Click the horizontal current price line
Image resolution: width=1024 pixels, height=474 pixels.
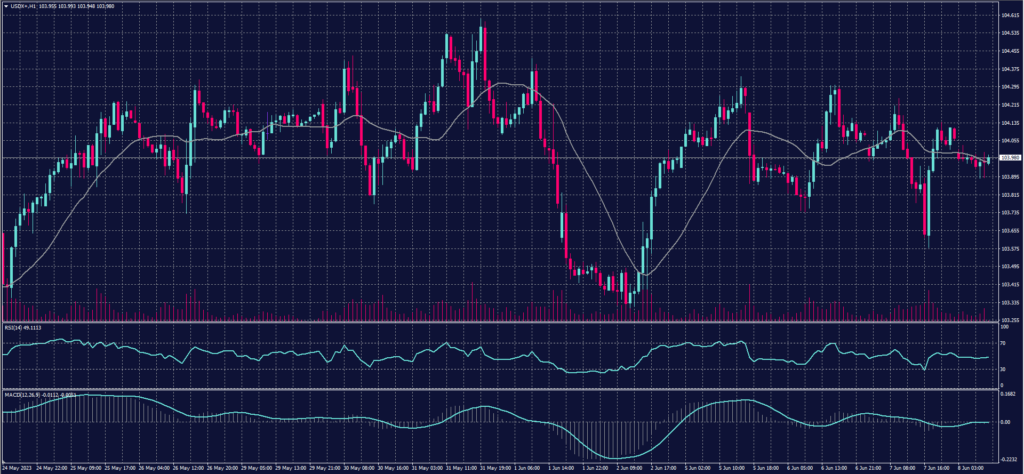coord(300,158)
